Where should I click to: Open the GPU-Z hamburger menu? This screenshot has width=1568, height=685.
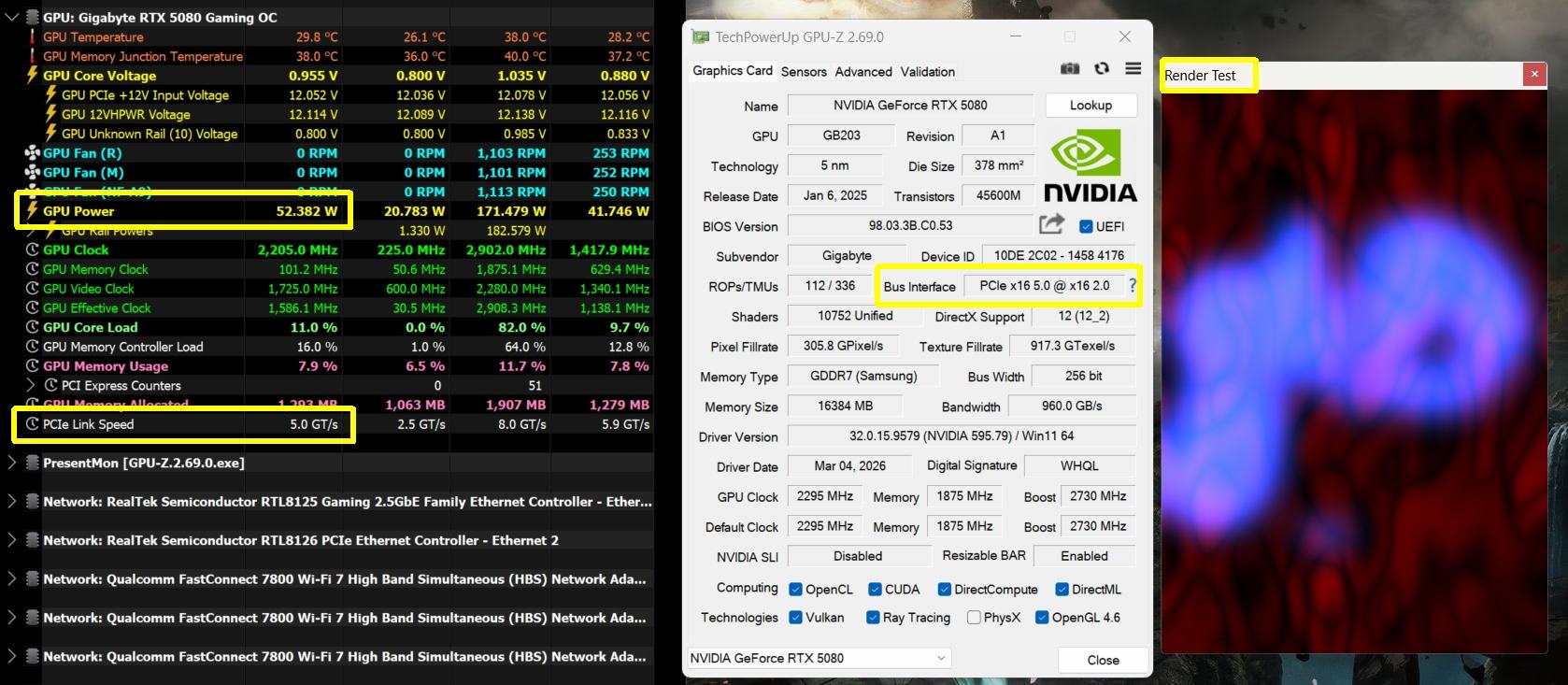click(1133, 68)
